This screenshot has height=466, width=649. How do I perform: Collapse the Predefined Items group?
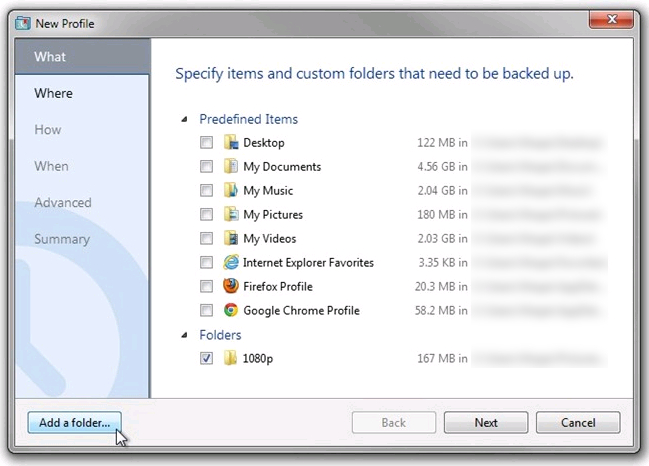pos(184,119)
